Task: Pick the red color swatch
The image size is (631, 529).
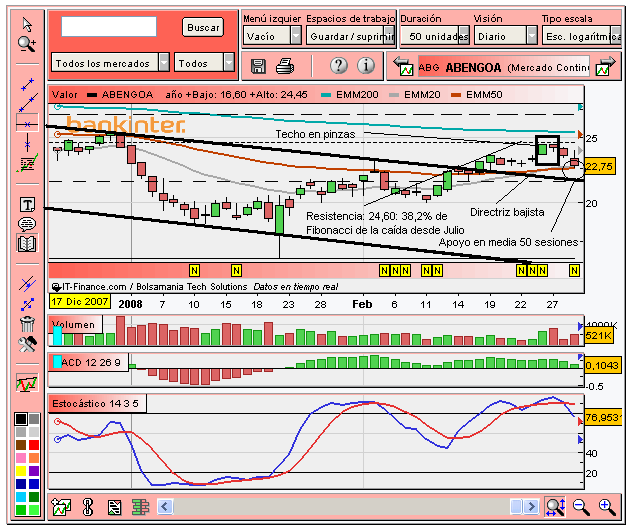Action: tap(34, 445)
